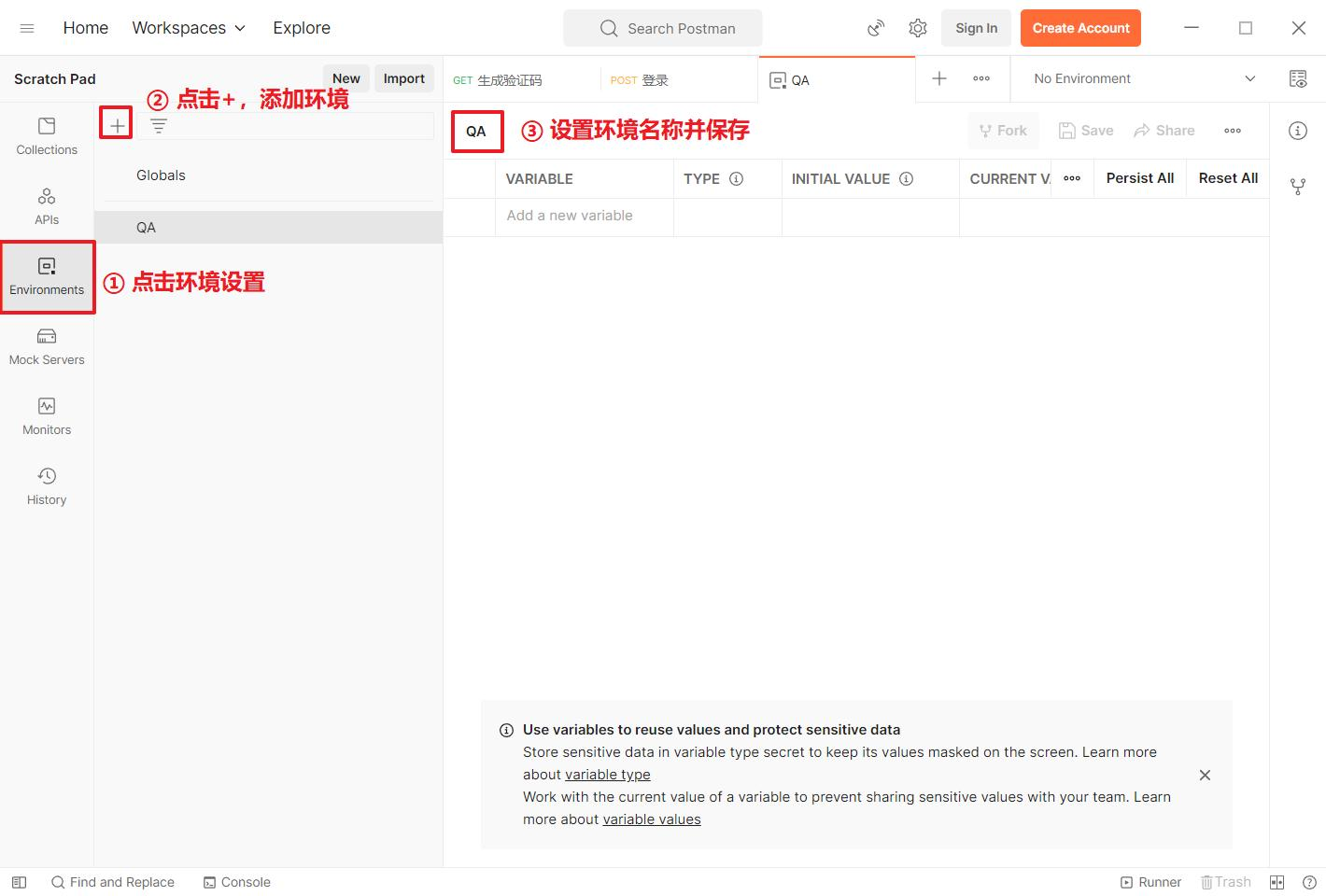Click the QA environment name title

(x=476, y=132)
